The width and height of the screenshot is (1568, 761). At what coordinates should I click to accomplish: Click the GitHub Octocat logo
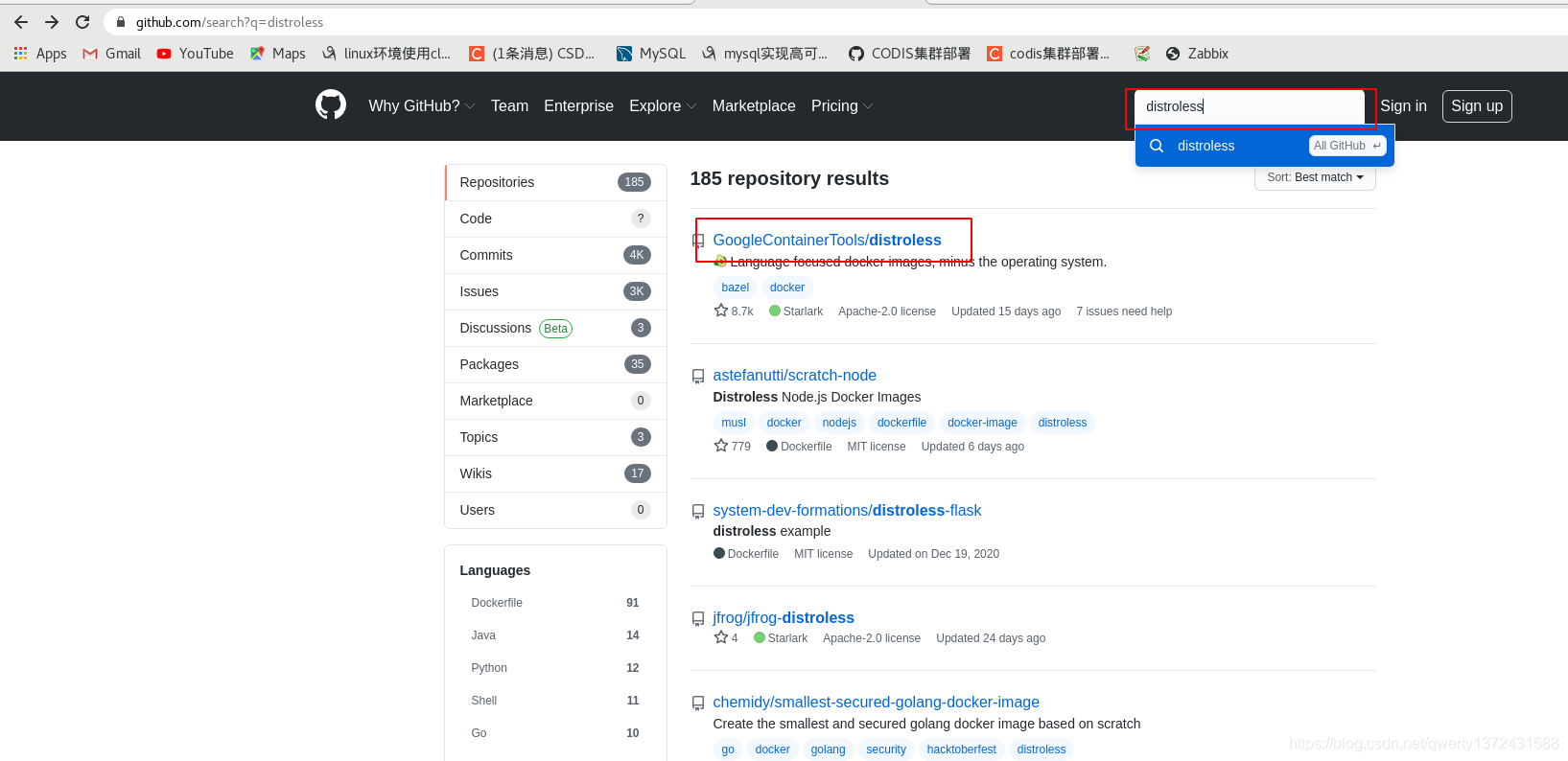pyautogui.click(x=331, y=104)
